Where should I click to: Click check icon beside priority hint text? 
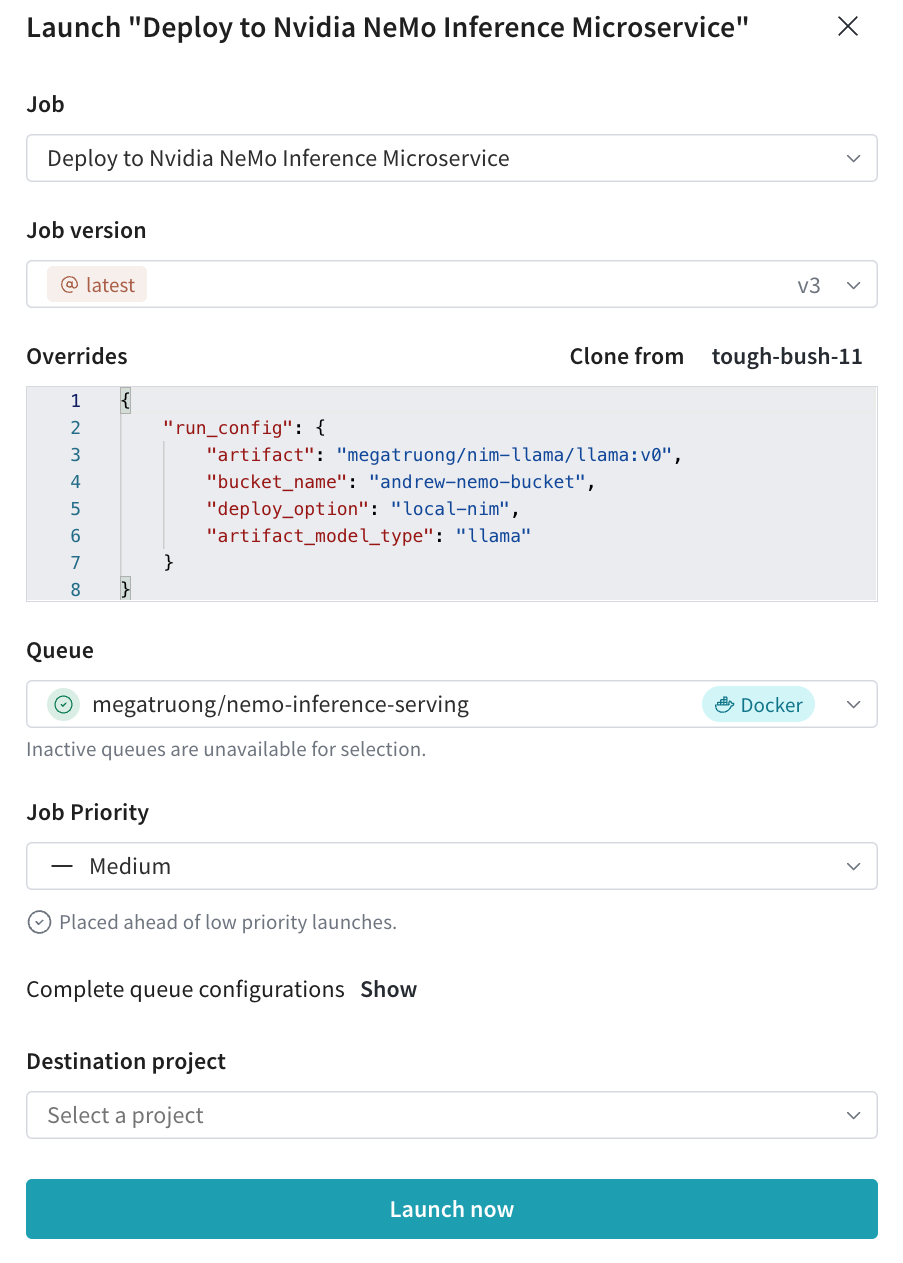pyautogui.click(x=39, y=922)
